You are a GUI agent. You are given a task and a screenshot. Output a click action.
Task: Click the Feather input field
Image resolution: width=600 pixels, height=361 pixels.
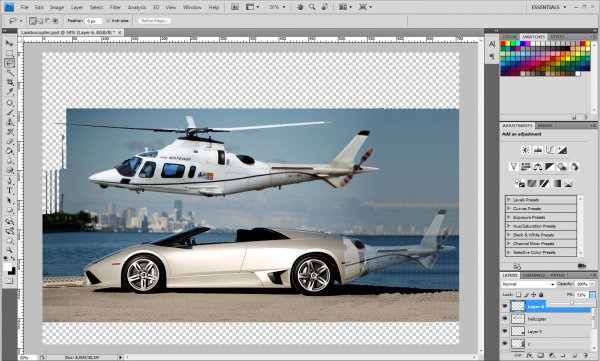click(x=94, y=21)
